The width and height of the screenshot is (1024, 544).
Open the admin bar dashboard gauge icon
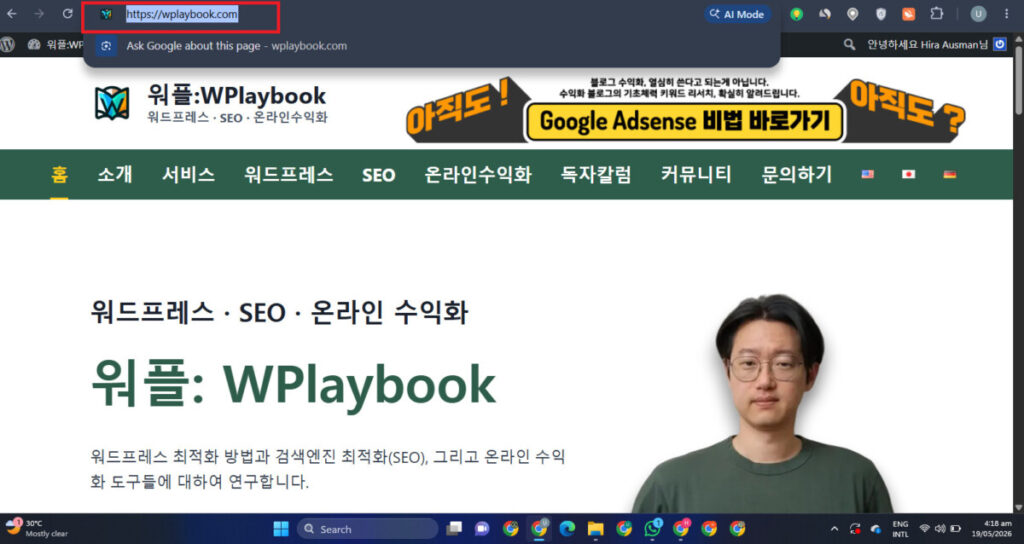point(34,44)
